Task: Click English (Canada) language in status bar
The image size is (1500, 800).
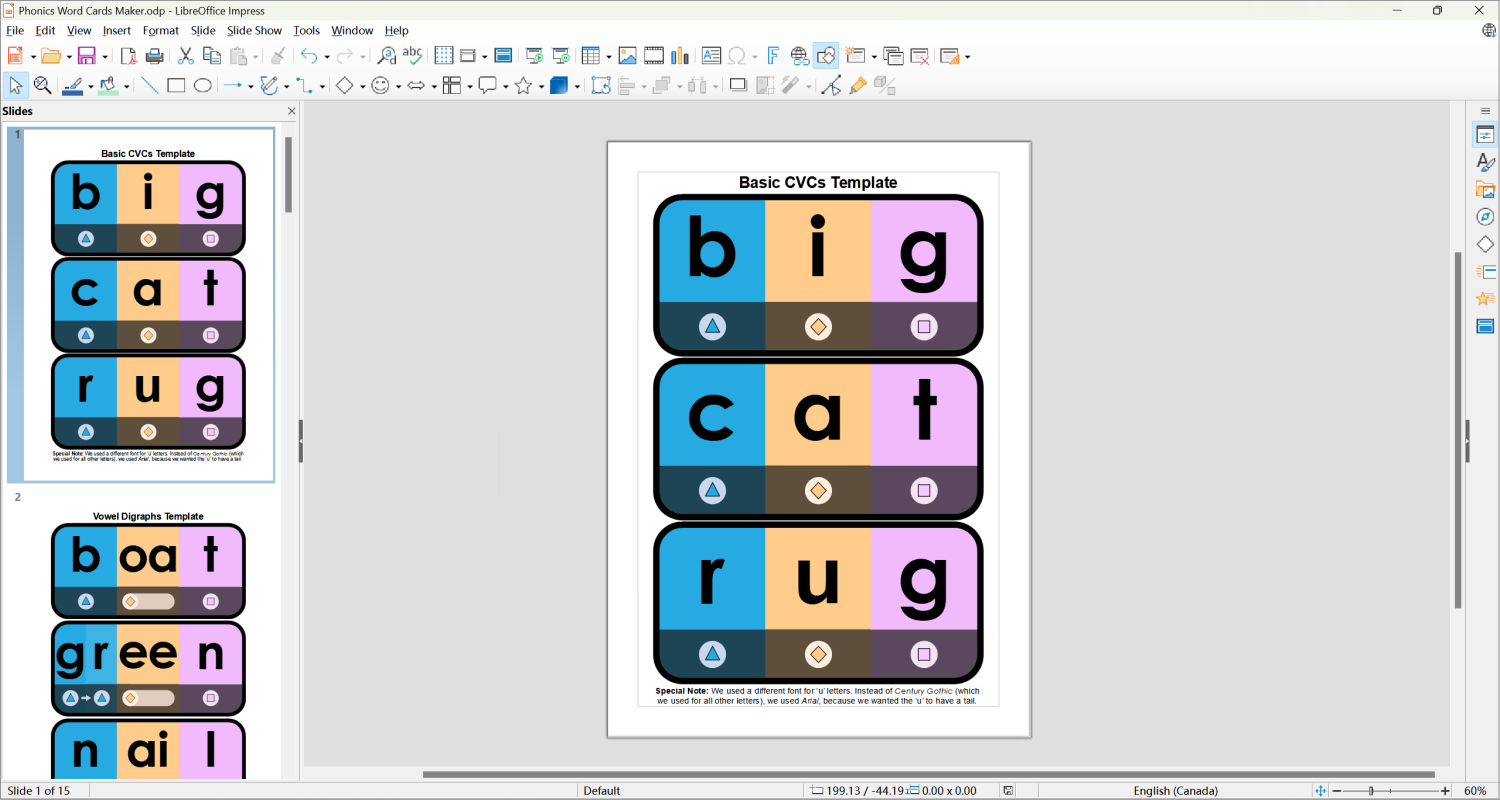Action: (1175, 791)
